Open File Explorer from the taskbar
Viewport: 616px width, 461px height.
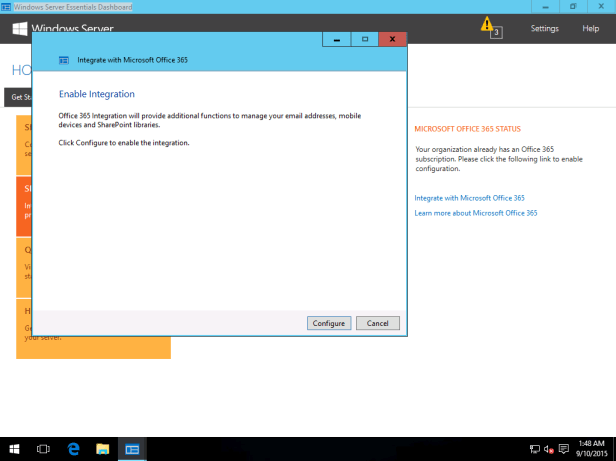(102, 449)
